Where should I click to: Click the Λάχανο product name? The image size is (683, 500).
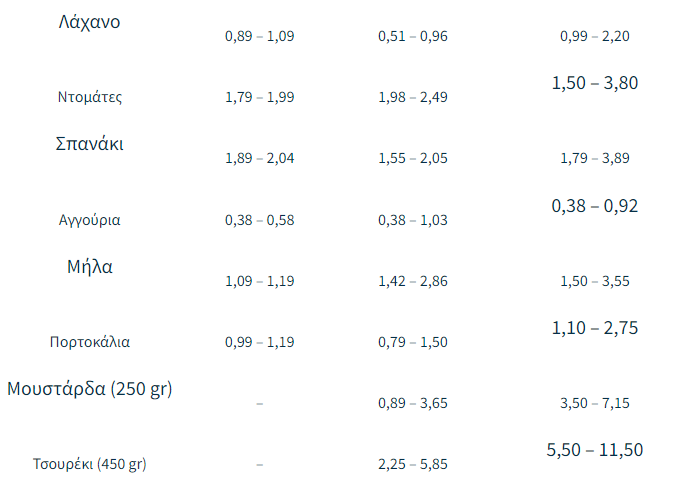tap(90, 21)
